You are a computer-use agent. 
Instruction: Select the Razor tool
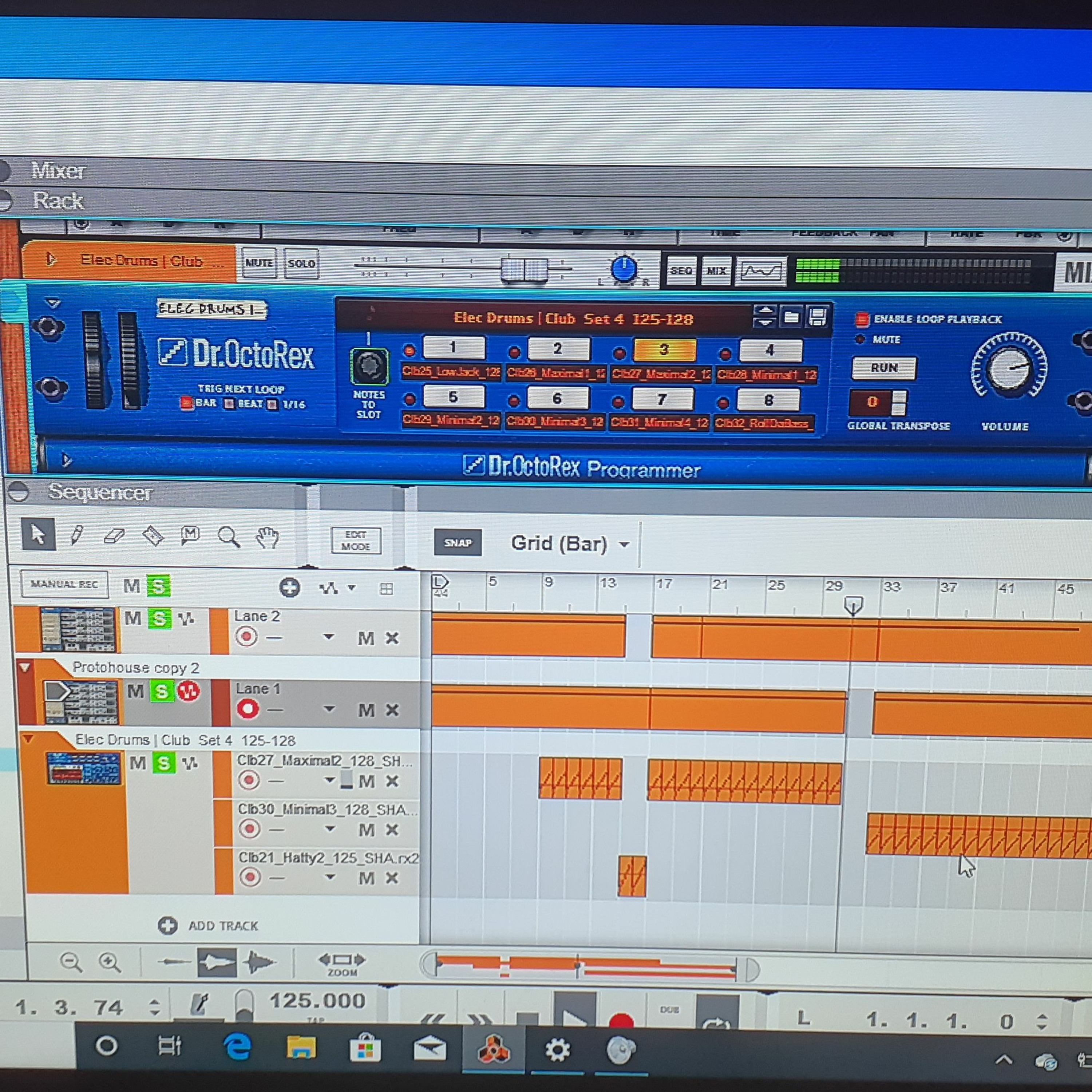[x=153, y=536]
